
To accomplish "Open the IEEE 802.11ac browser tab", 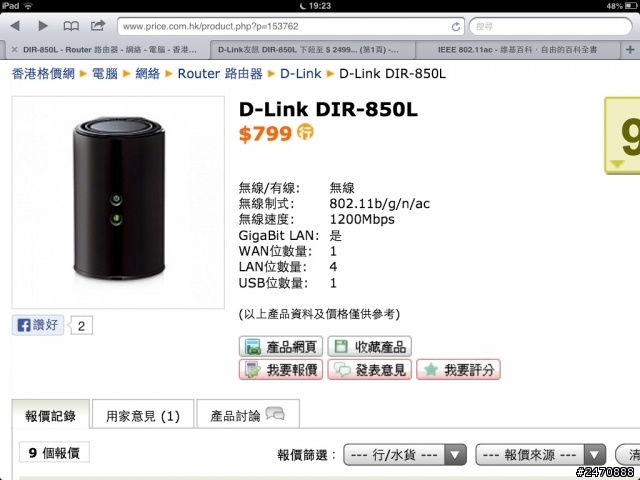I will click(x=517, y=50).
